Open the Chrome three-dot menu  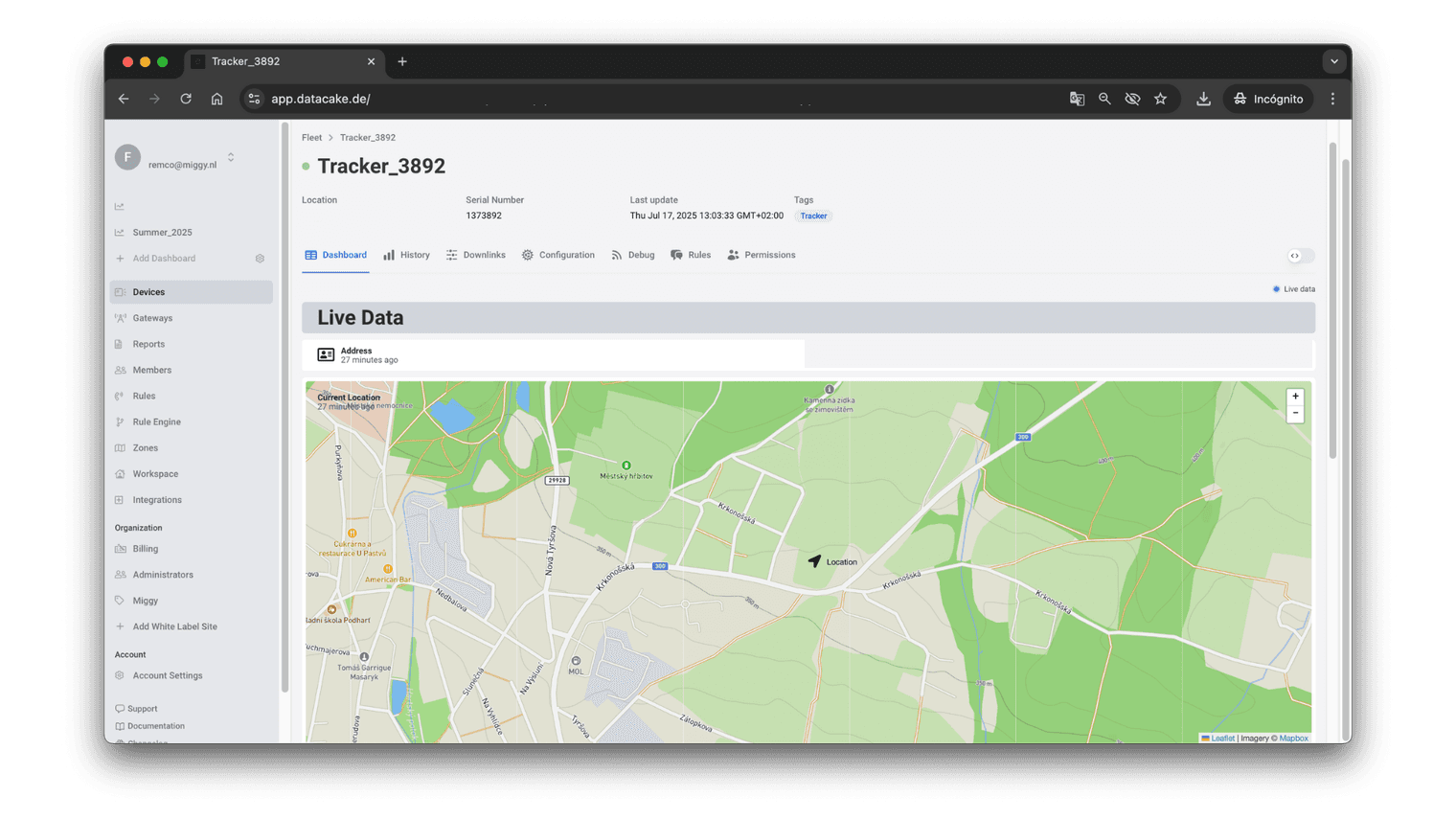point(1332,99)
